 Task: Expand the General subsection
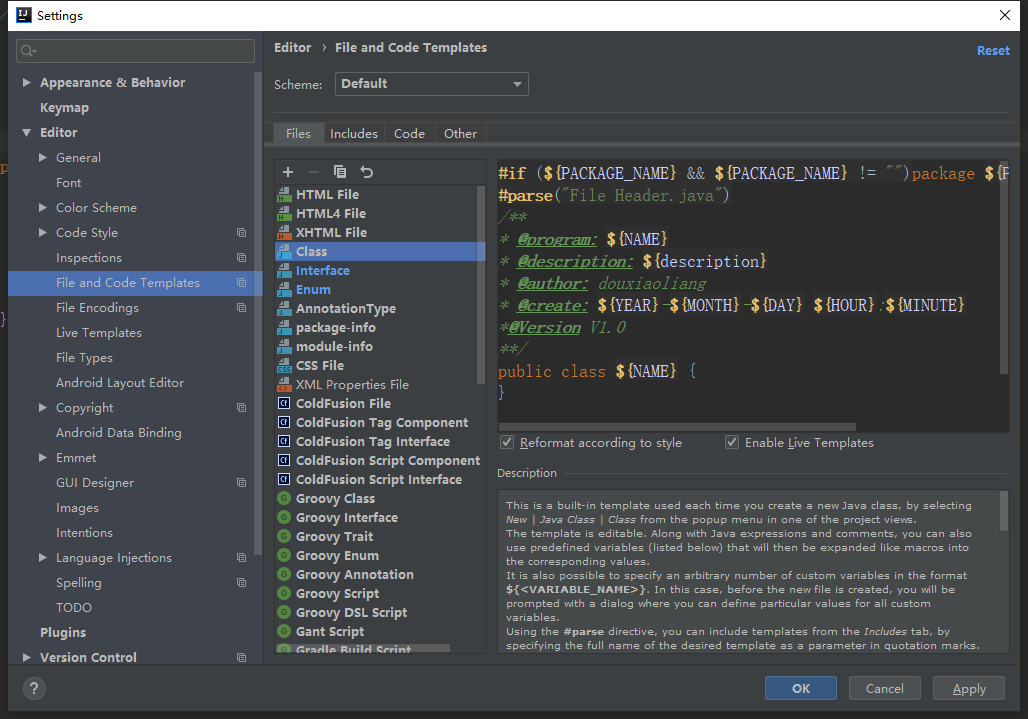pos(43,157)
